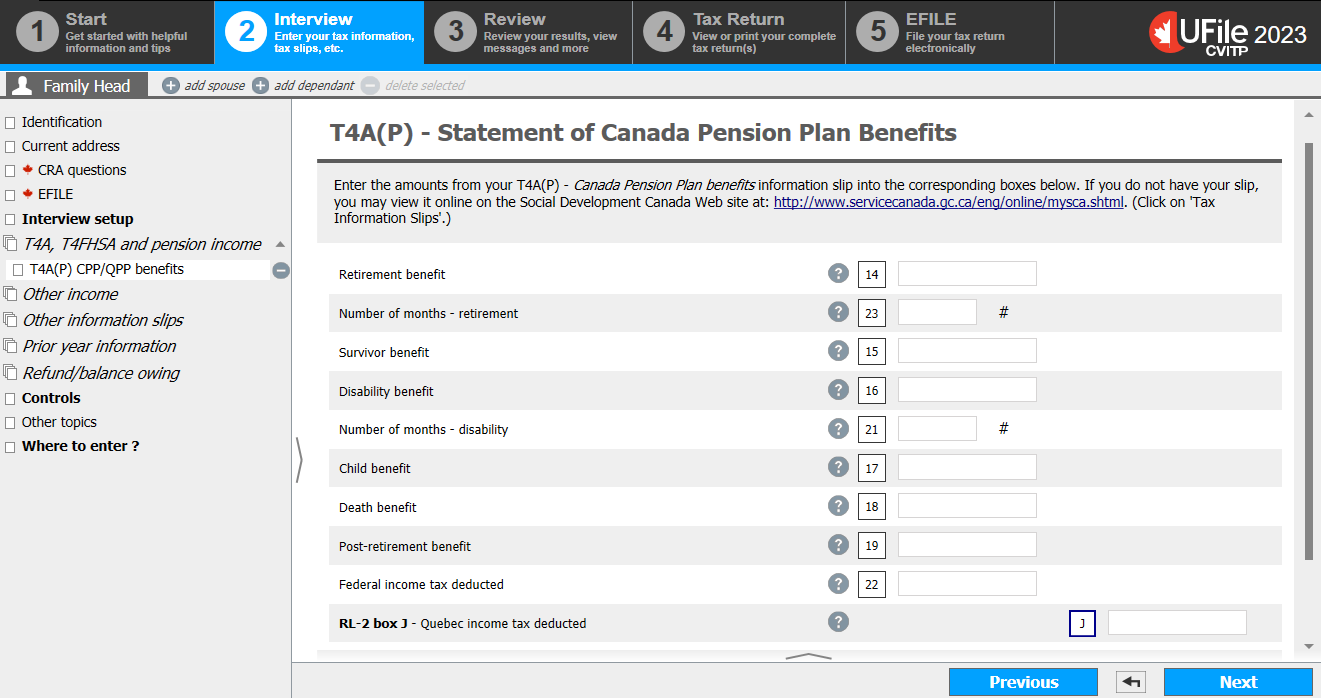Open the Service Canada website link
This screenshot has height=698, width=1321.
tap(950, 202)
